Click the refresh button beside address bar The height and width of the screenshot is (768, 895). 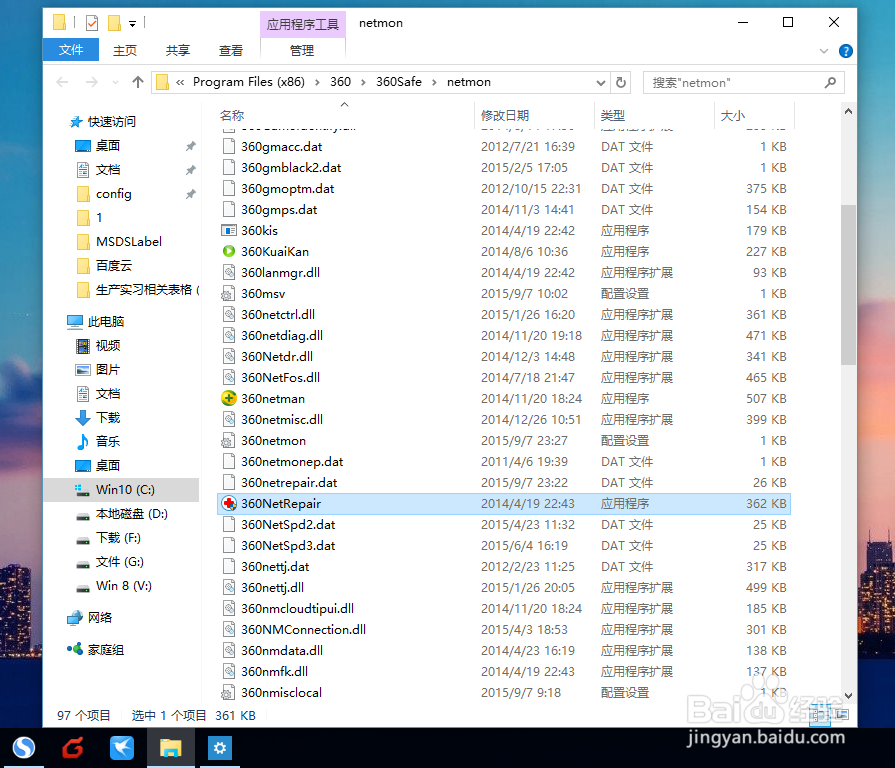coord(620,82)
